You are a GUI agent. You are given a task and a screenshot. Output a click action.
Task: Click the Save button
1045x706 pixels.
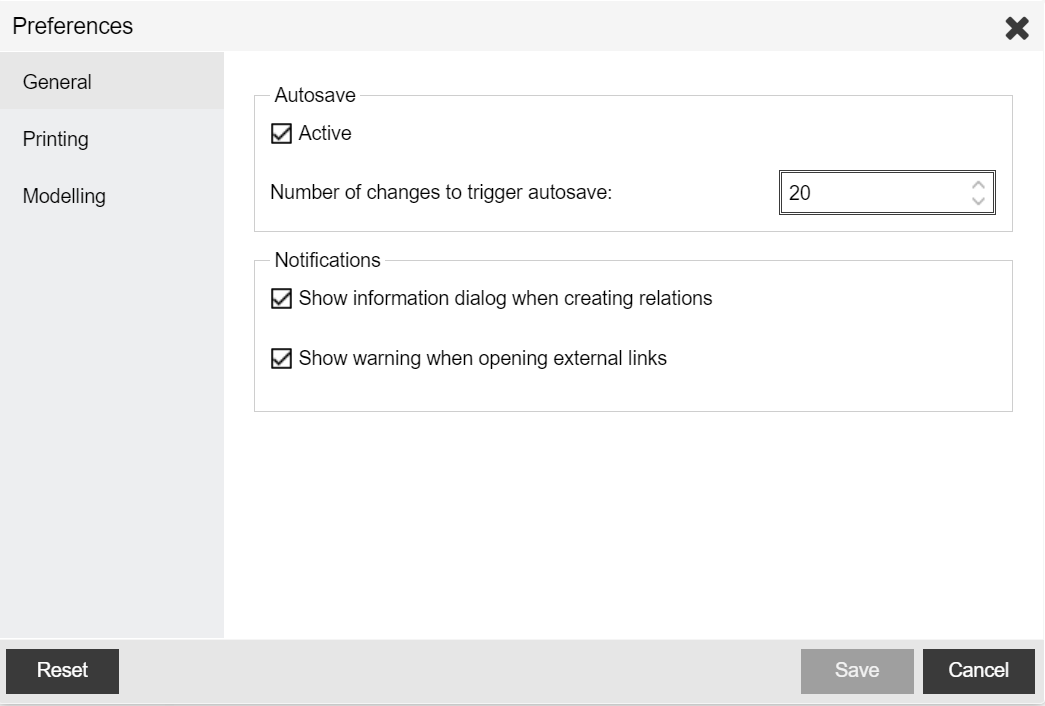coord(857,670)
